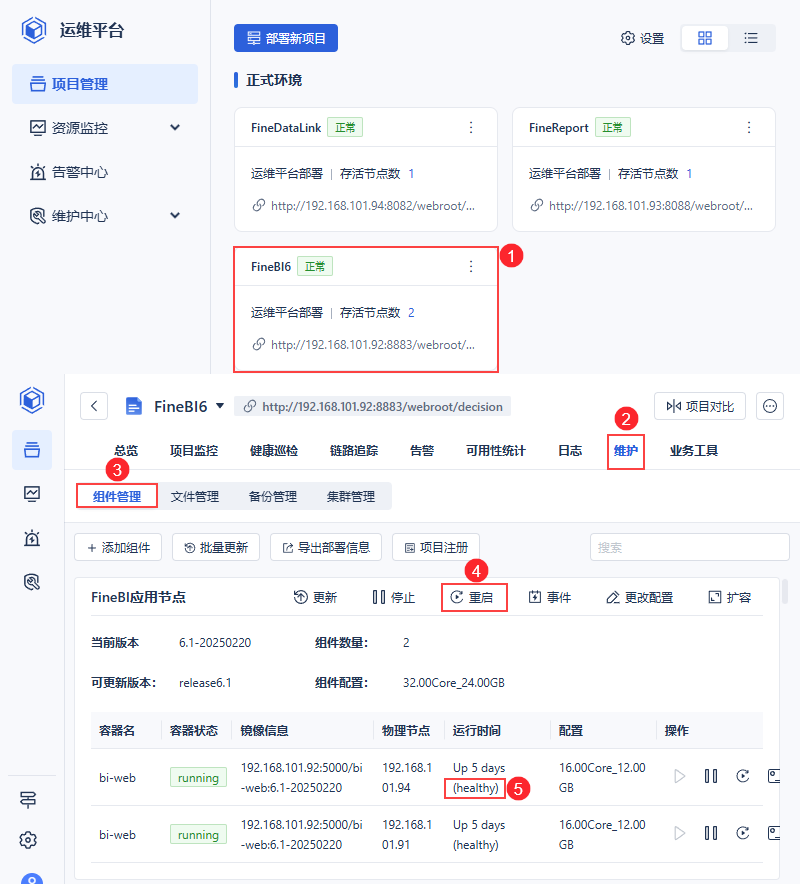
Task: Switch to the 项目监控 tab
Action: [194, 450]
